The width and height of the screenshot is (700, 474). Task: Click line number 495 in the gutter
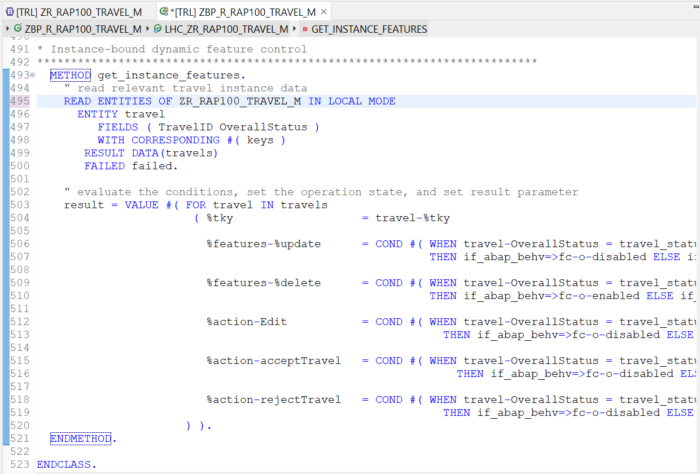pyautogui.click(x=19, y=101)
